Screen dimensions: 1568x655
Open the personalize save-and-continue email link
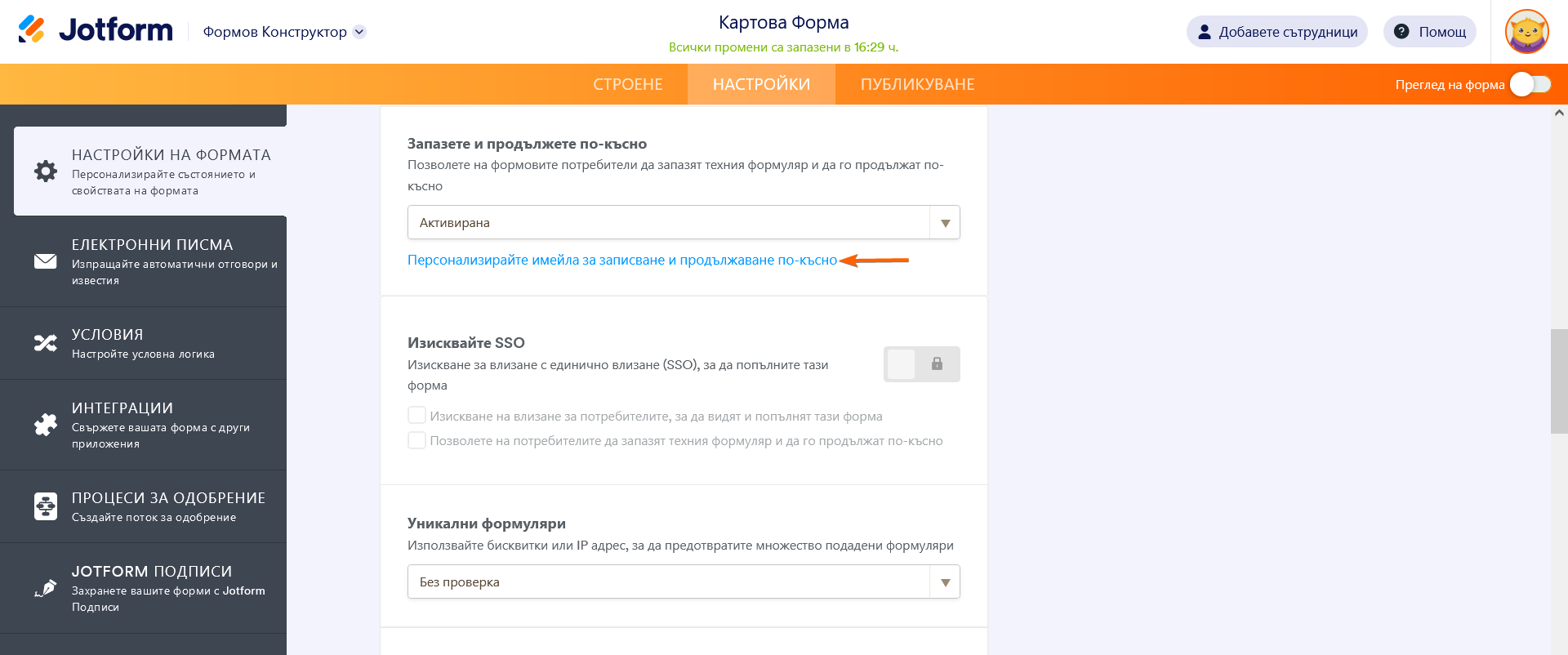pos(622,260)
